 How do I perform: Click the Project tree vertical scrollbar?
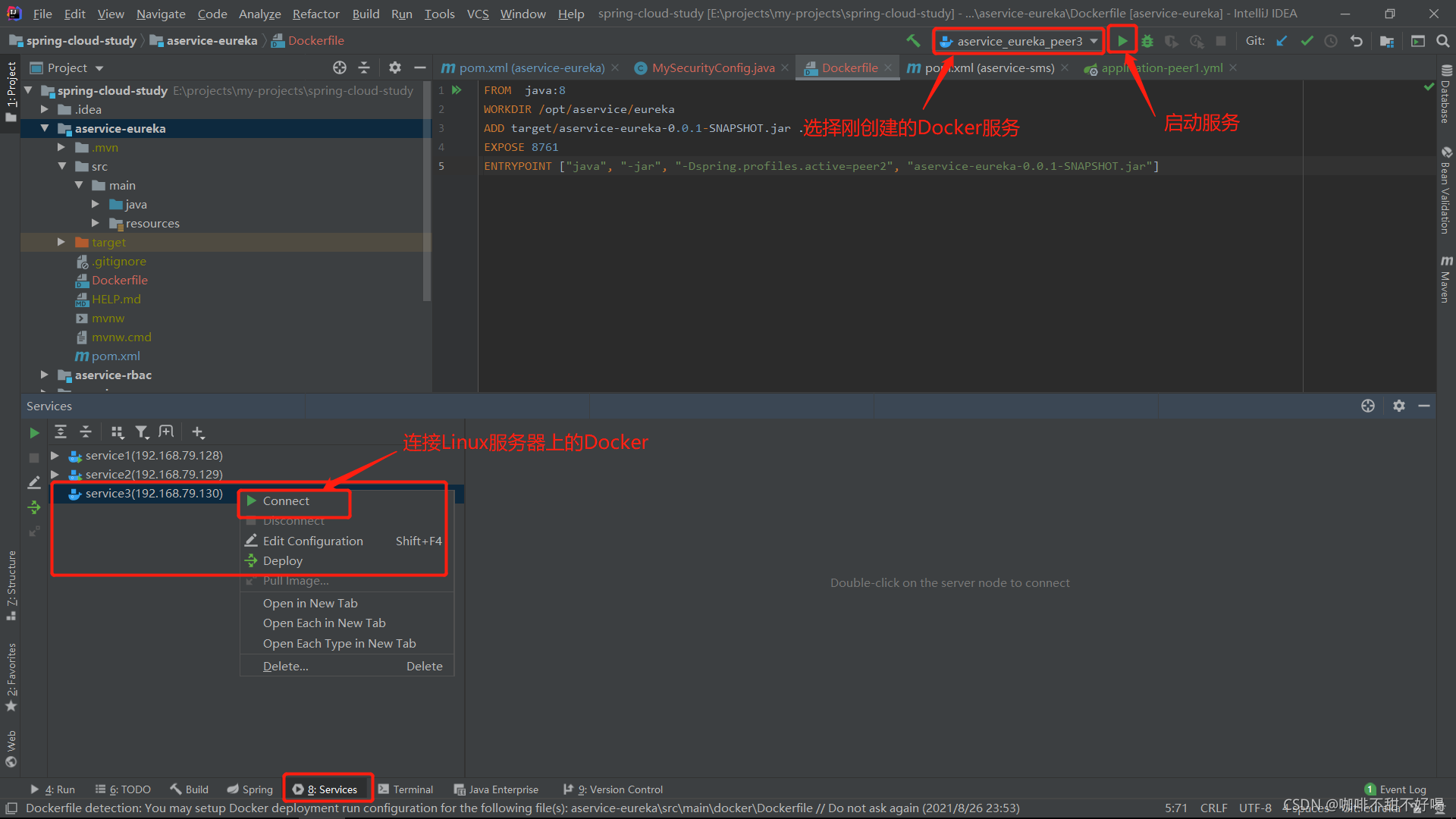click(x=427, y=190)
